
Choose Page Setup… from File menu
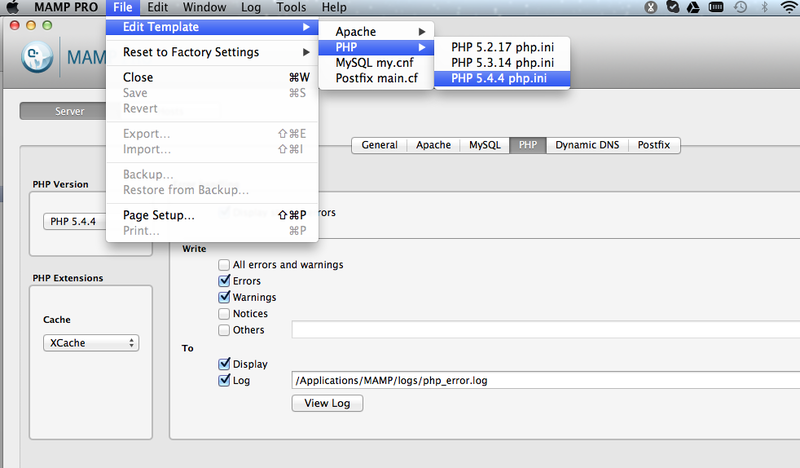[x=212, y=215]
